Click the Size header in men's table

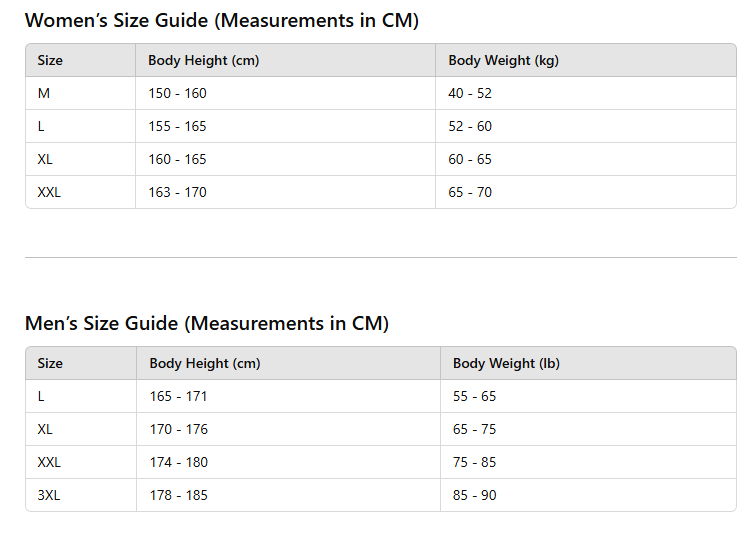(x=50, y=363)
